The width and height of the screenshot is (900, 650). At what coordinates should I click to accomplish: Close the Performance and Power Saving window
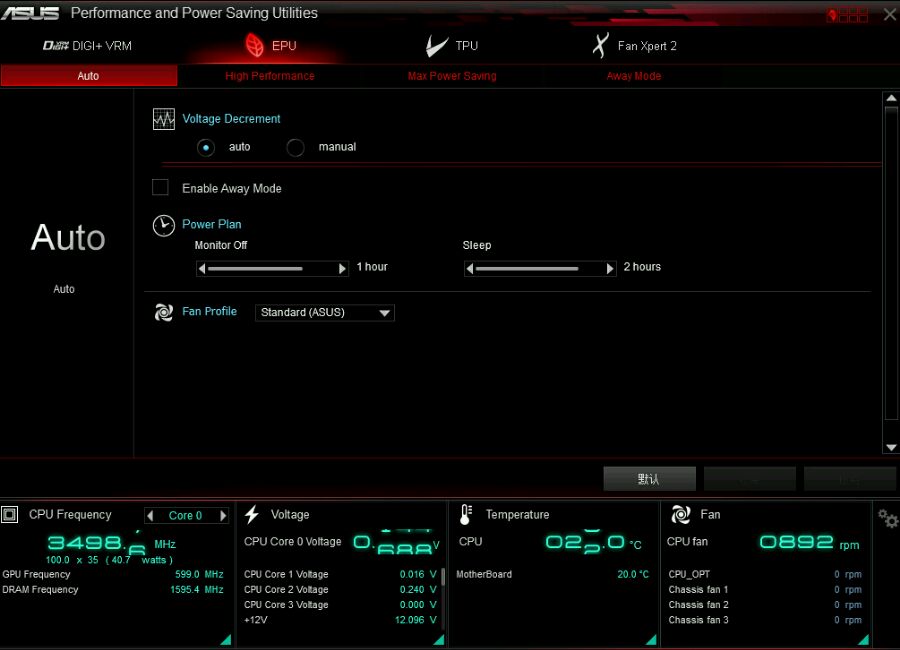[x=890, y=14]
